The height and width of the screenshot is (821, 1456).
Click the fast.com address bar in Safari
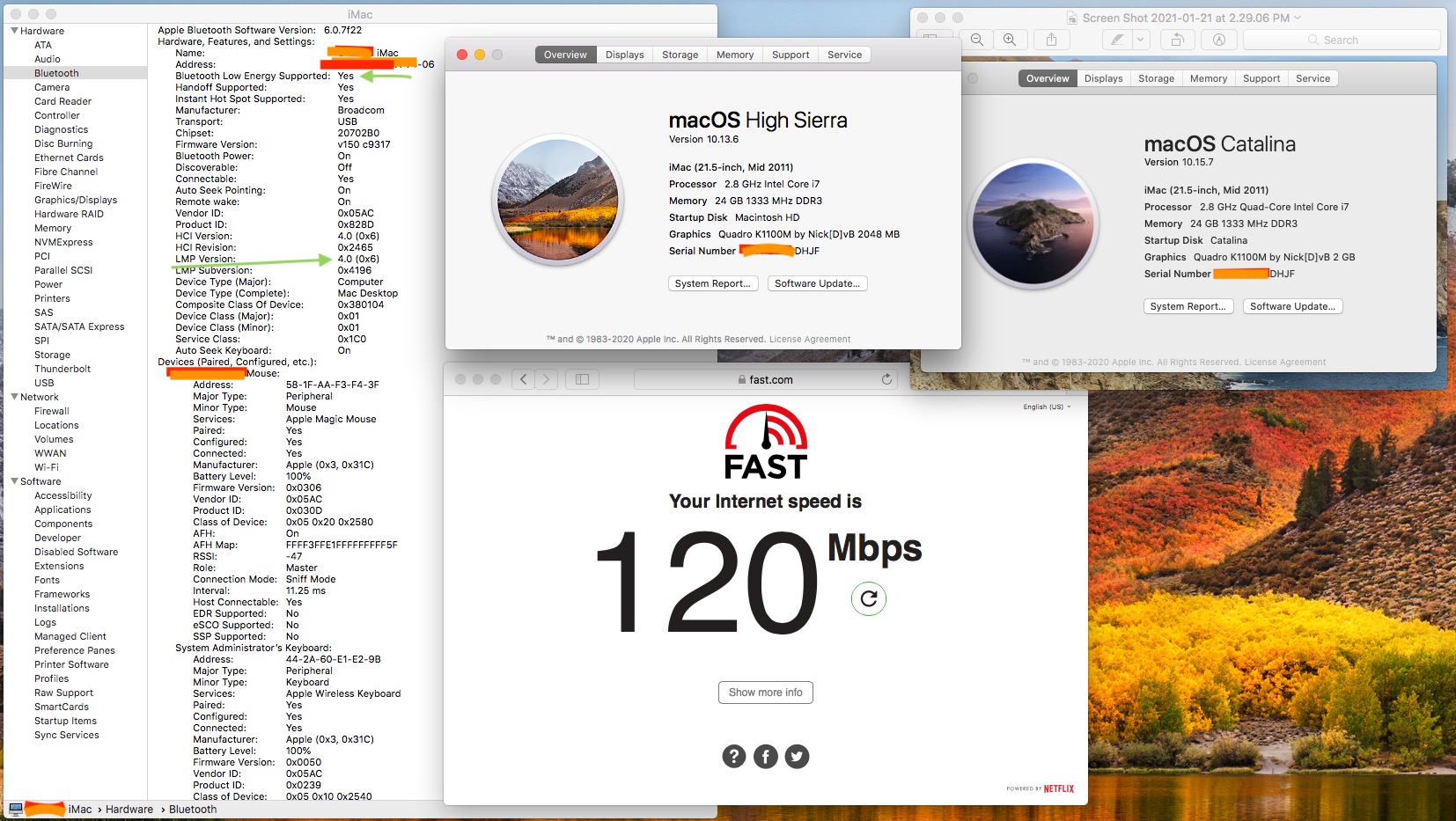(x=765, y=379)
